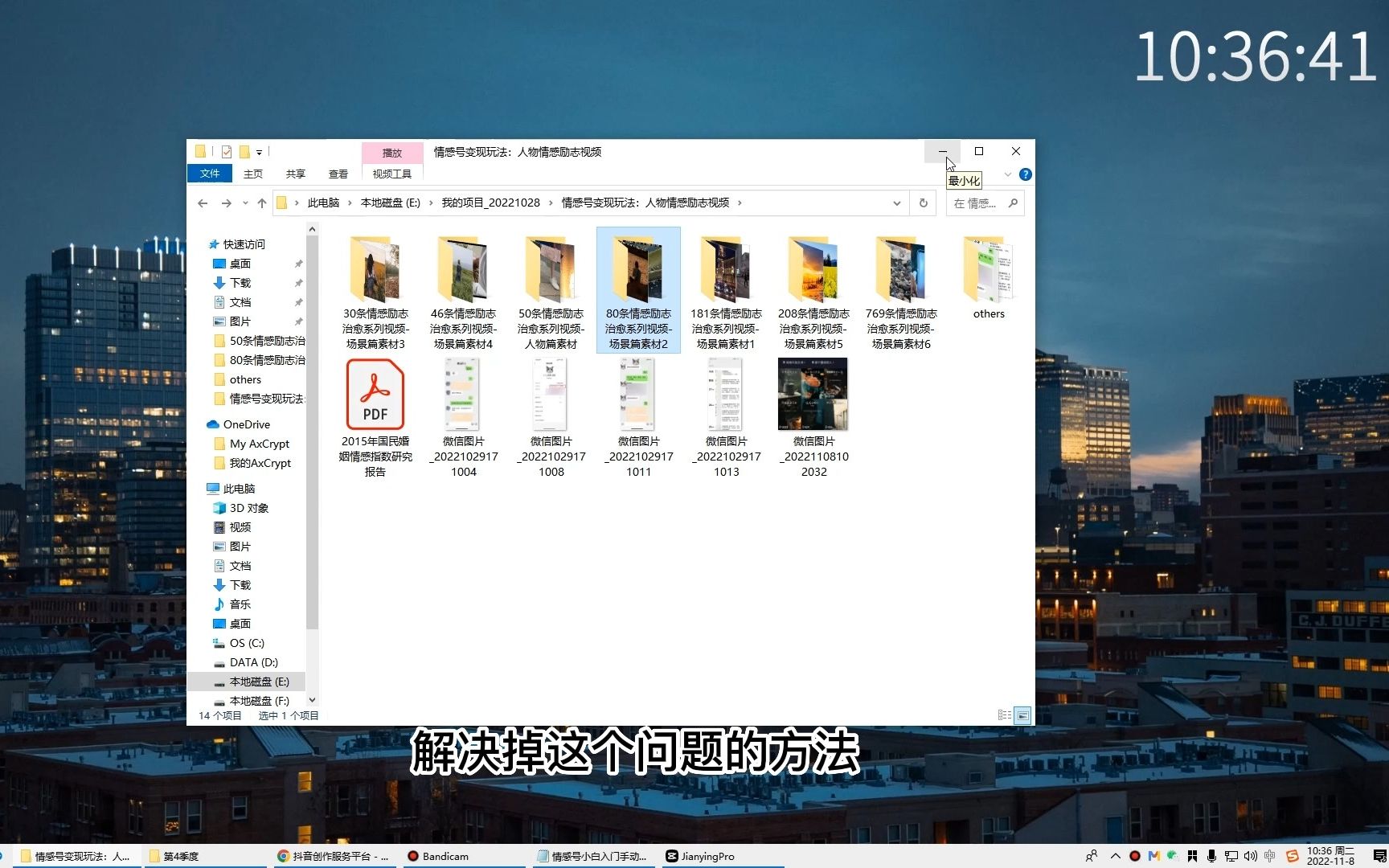Image resolution: width=1389 pixels, height=868 pixels.
Task: Click the up-one-level arrow icon
Action: pos(261,203)
